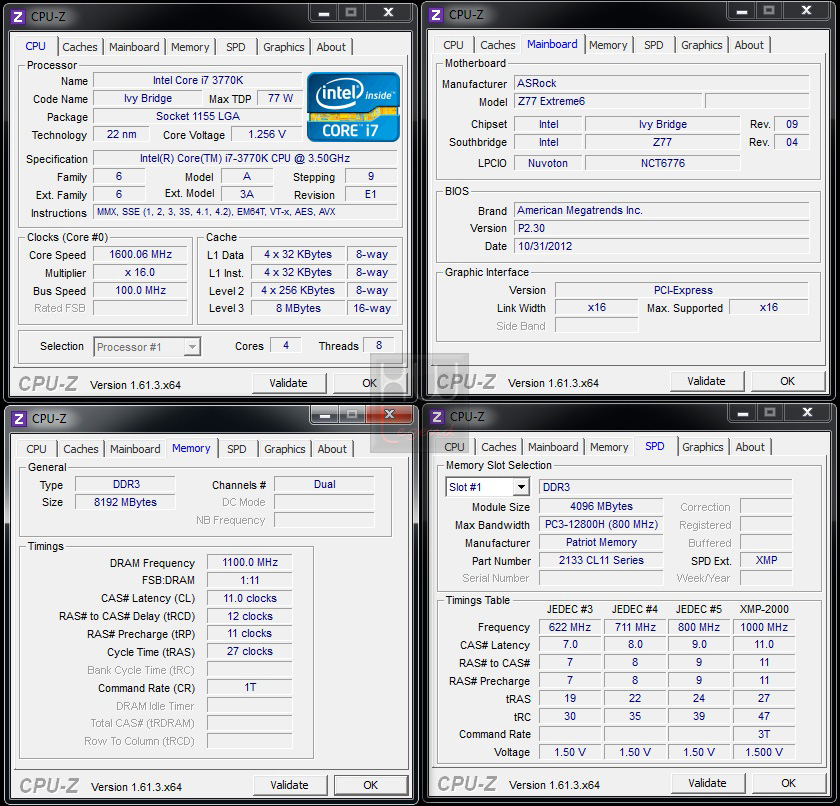Switch to SPD tab in Memory window
The width and height of the screenshot is (840, 806).
pos(236,449)
